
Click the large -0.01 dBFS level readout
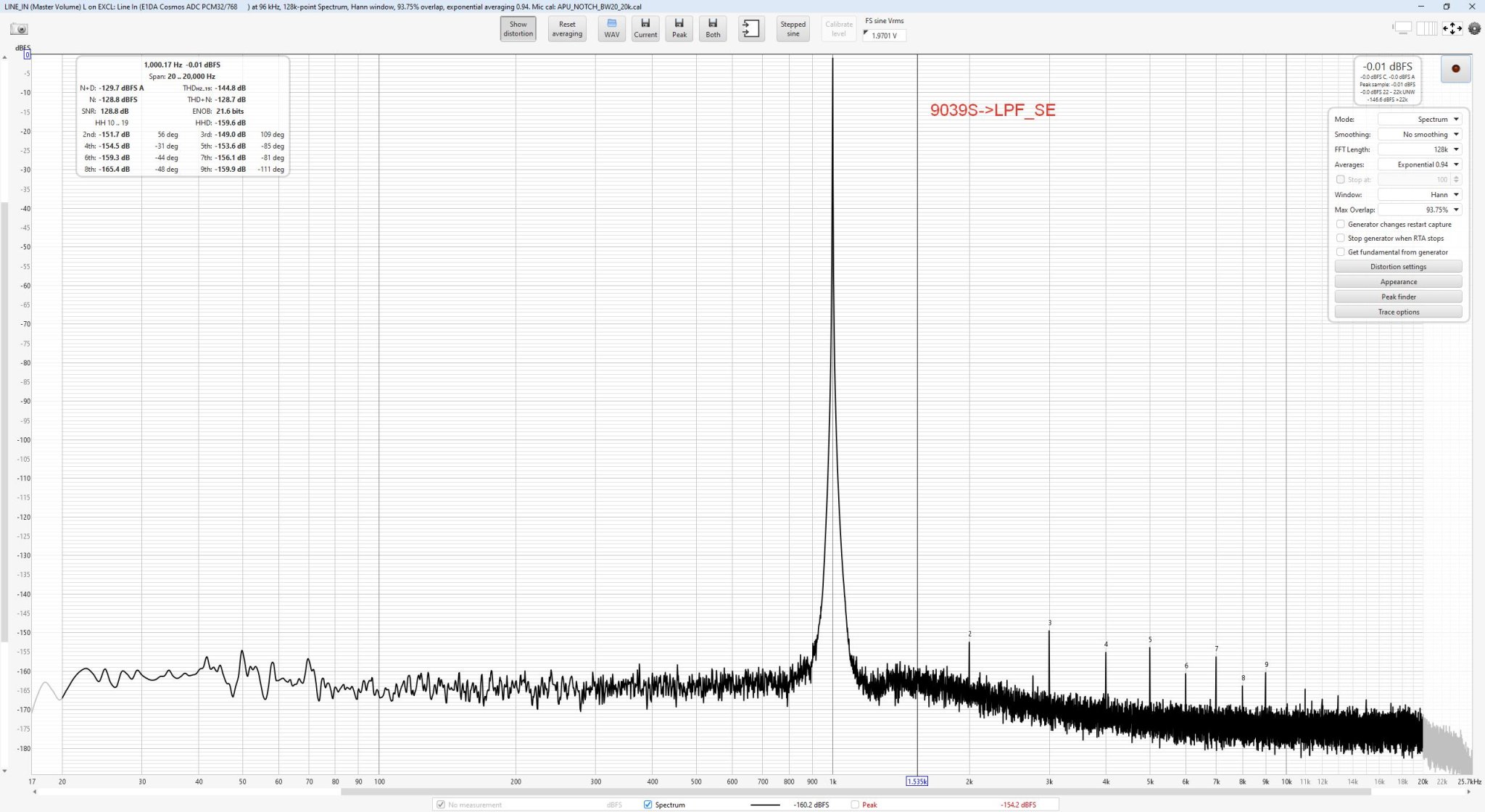click(1387, 66)
